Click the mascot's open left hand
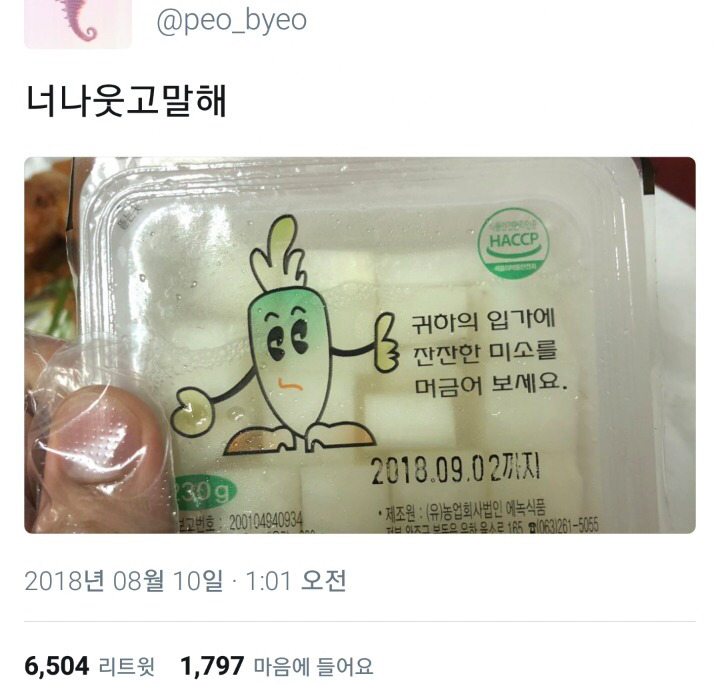720x684 pixels. (x=191, y=411)
